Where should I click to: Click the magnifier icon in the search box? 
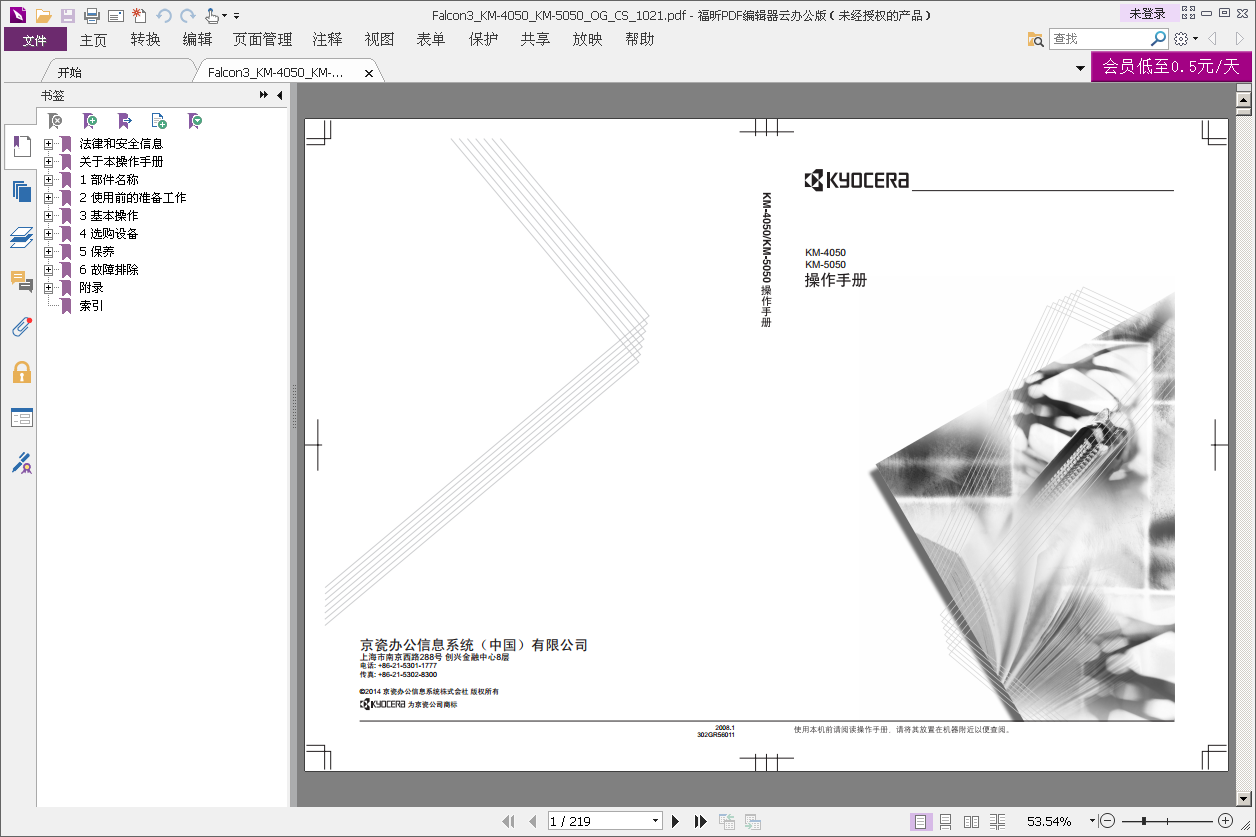[x=1158, y=39]
